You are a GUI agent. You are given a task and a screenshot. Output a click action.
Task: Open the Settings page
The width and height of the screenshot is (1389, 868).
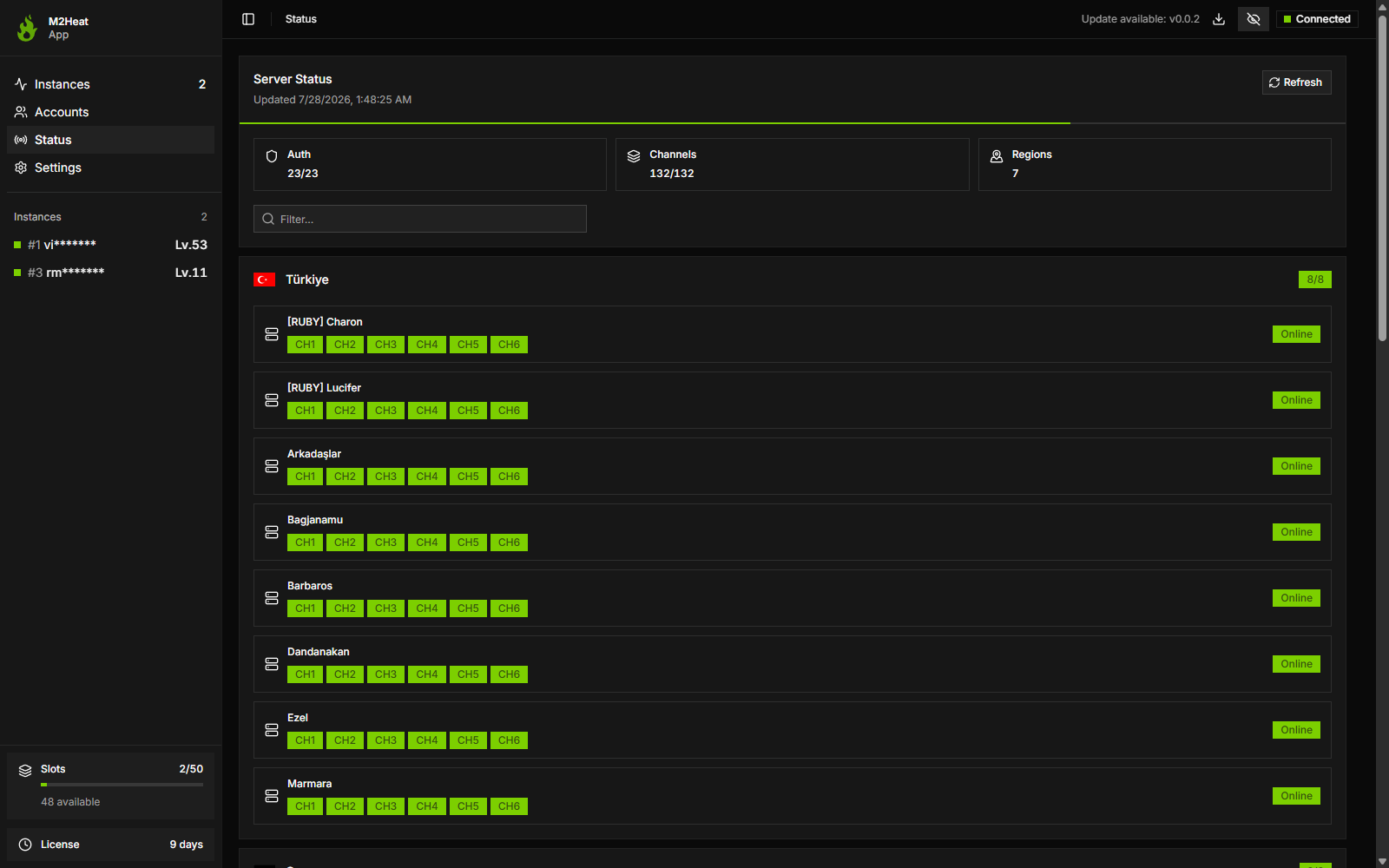110,168
